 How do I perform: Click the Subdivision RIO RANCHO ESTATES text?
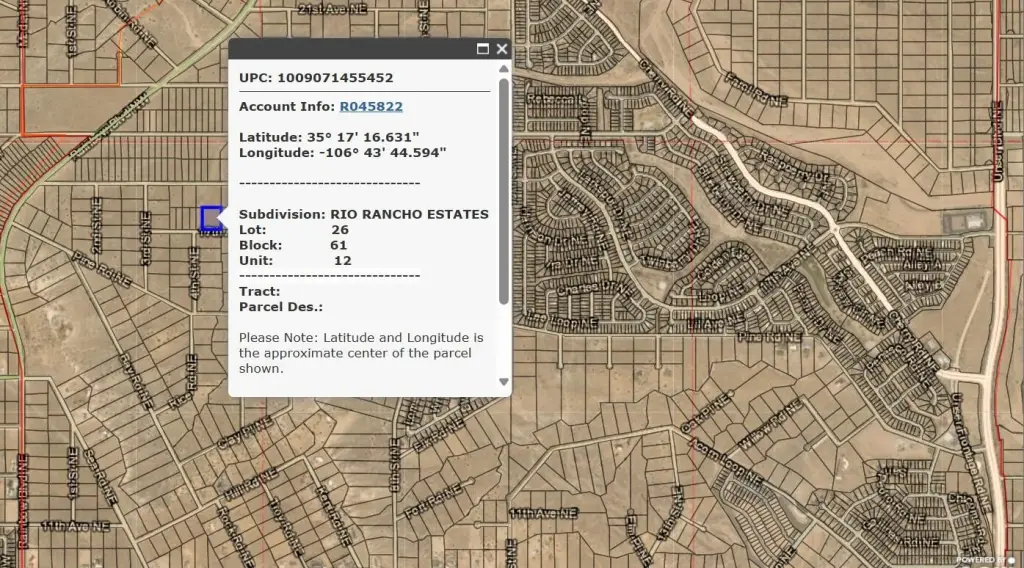363,214
